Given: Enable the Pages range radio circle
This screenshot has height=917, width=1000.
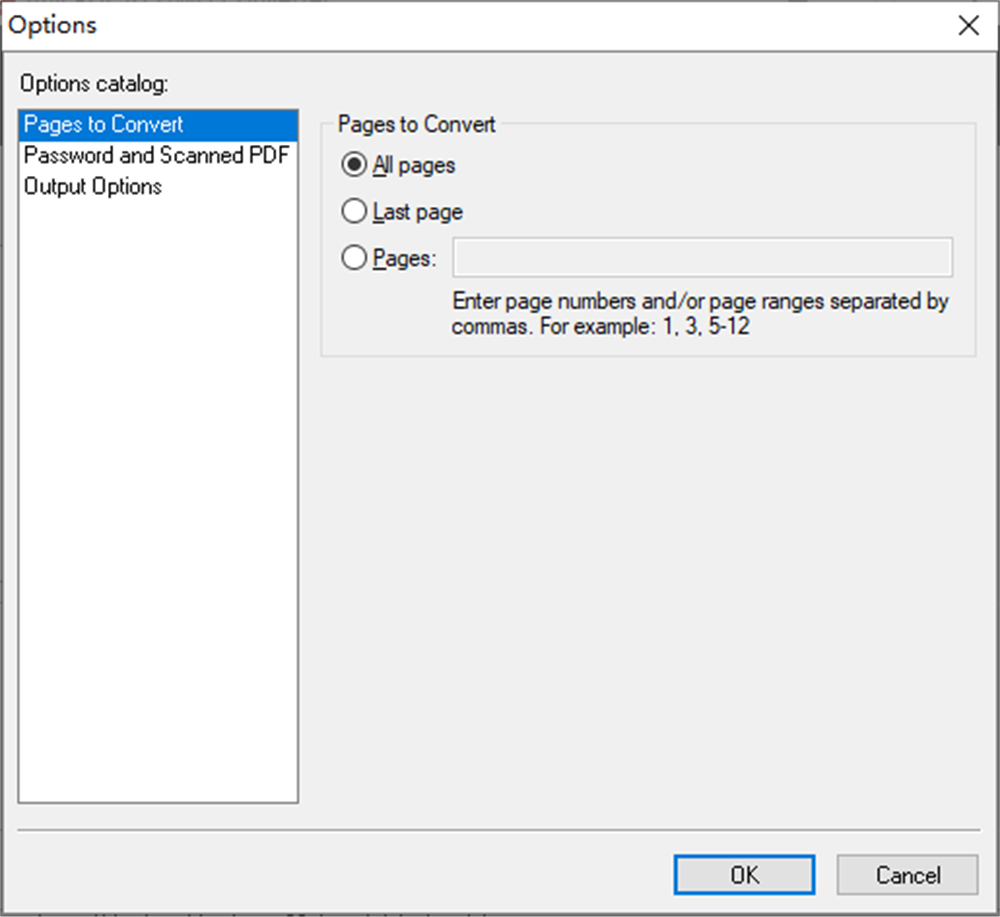Looking at the screenshot, I should point(354,259).
